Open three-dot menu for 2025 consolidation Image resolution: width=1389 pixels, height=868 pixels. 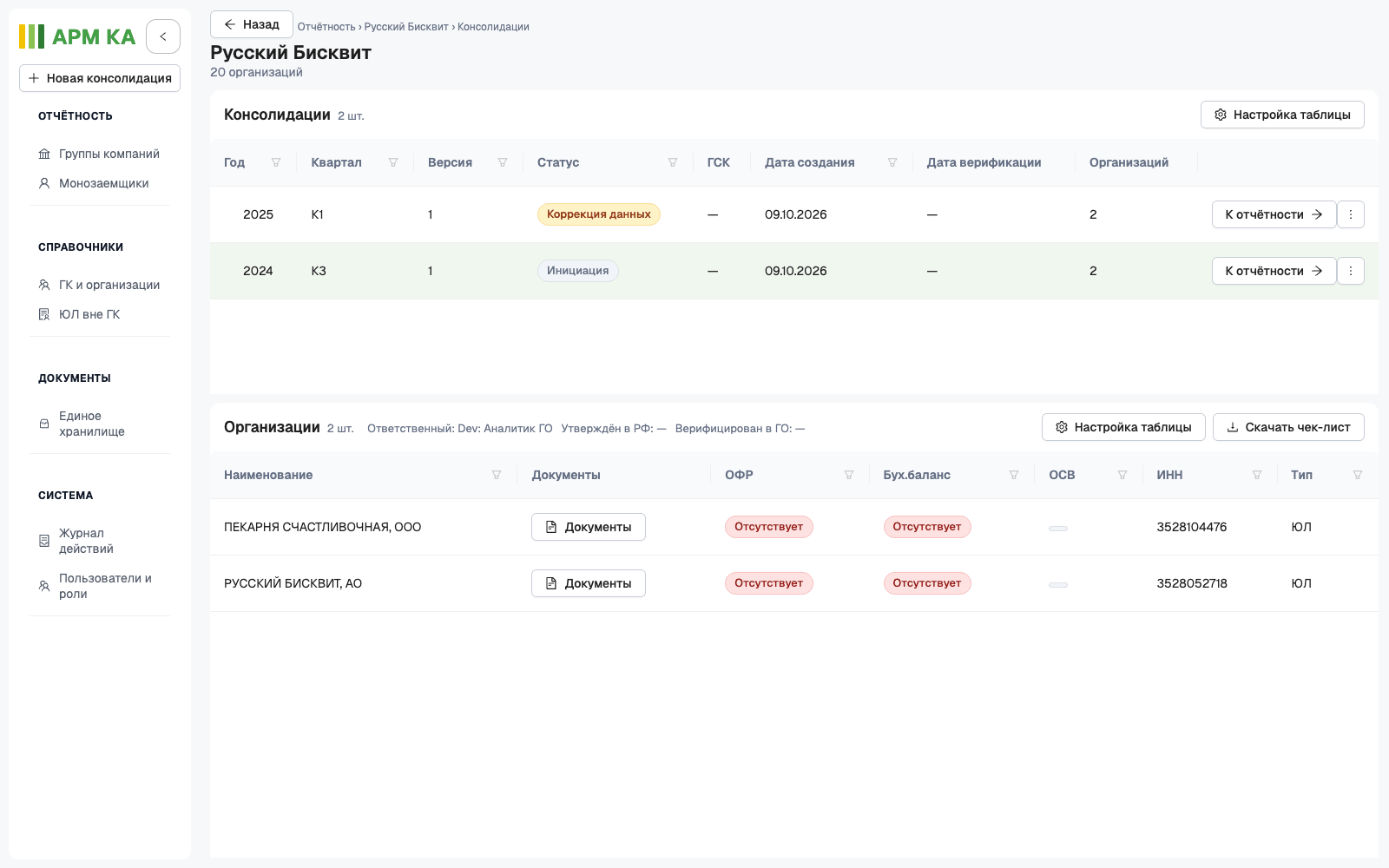click(x=1351, y=214)
